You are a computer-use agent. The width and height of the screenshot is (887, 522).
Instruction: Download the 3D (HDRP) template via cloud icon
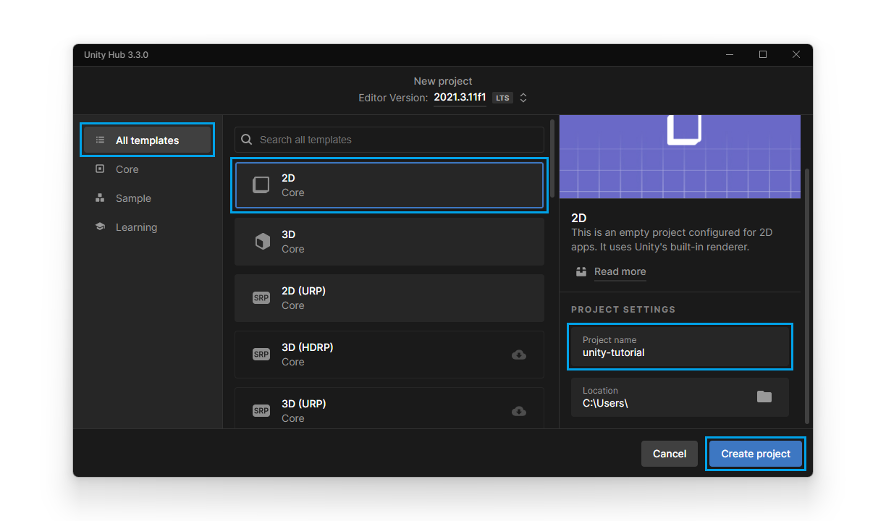point(519,355)
